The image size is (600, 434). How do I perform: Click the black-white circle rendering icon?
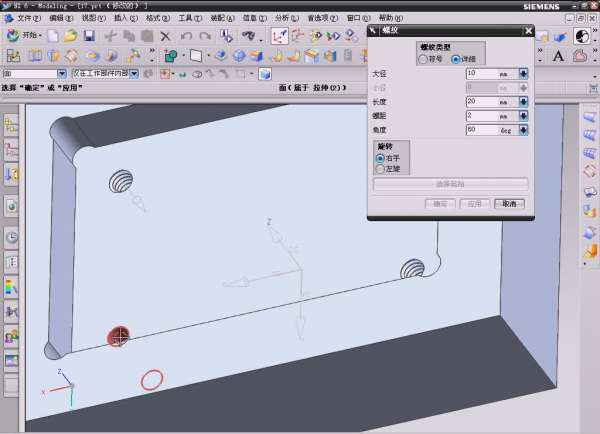coord(582,36)
